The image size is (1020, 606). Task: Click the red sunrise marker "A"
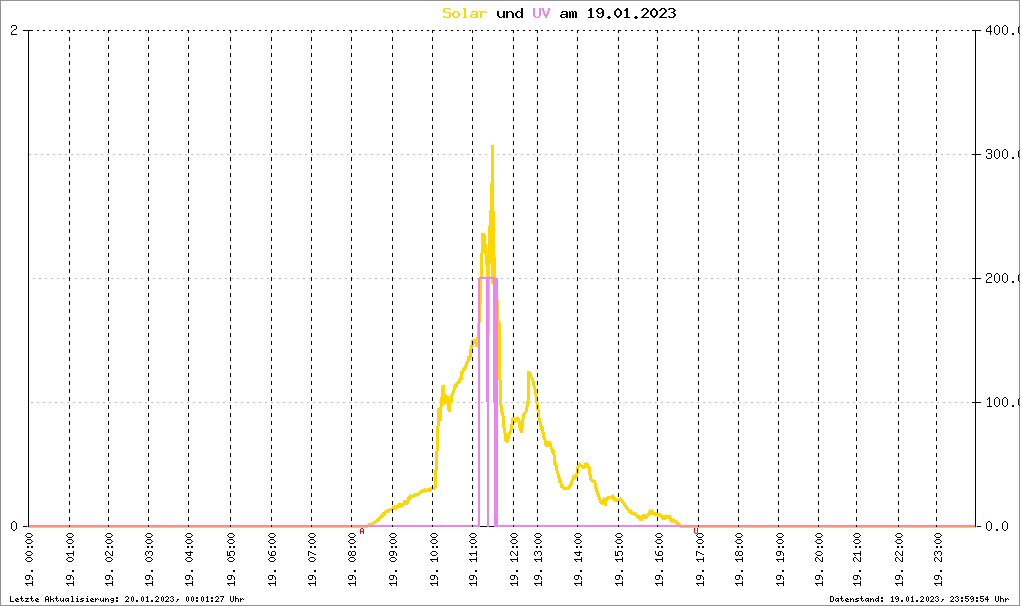click(x=362, y=531)
